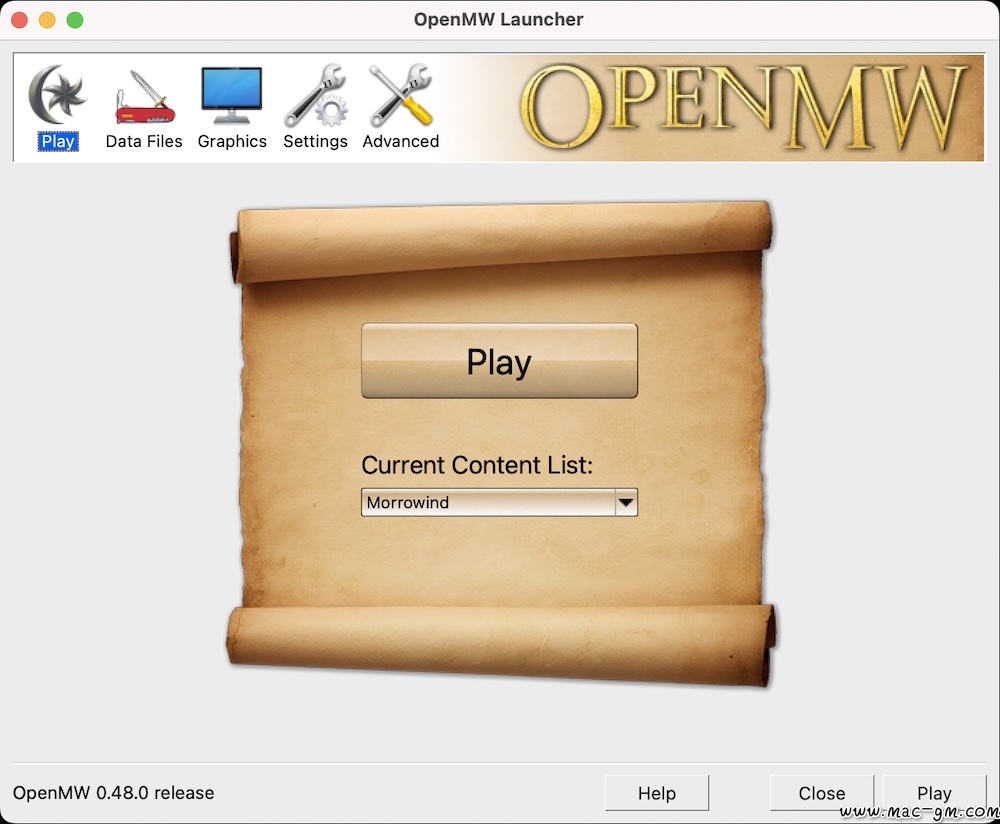
Task: Minimize the launcher with yellow button
Action: [47, 20]
